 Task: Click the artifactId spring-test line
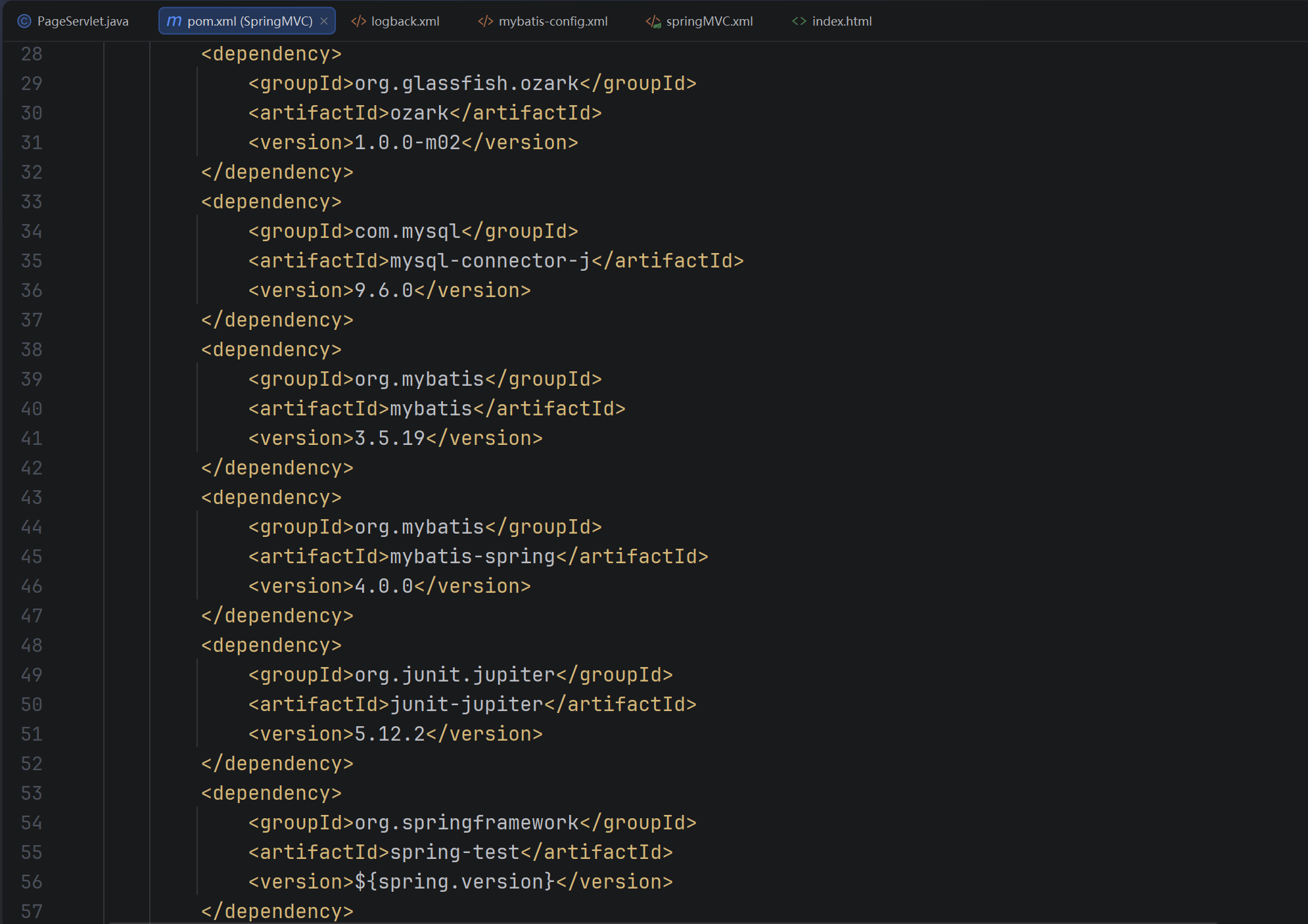(x=460, y=852)
